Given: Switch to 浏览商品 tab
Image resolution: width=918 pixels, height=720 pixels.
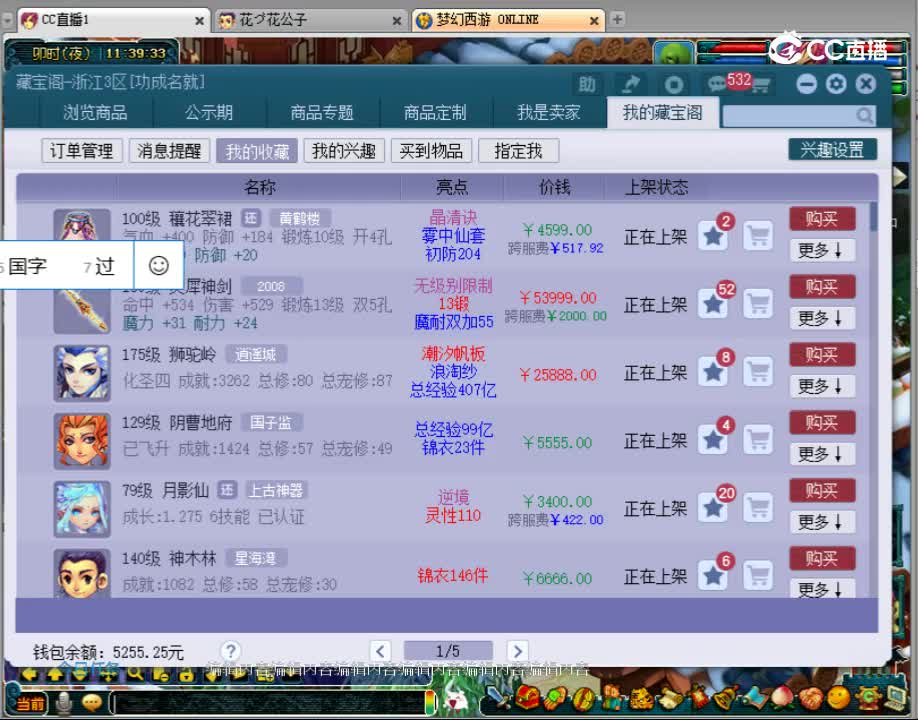Looking at the screenshot, I should click(x=95, y=113).
